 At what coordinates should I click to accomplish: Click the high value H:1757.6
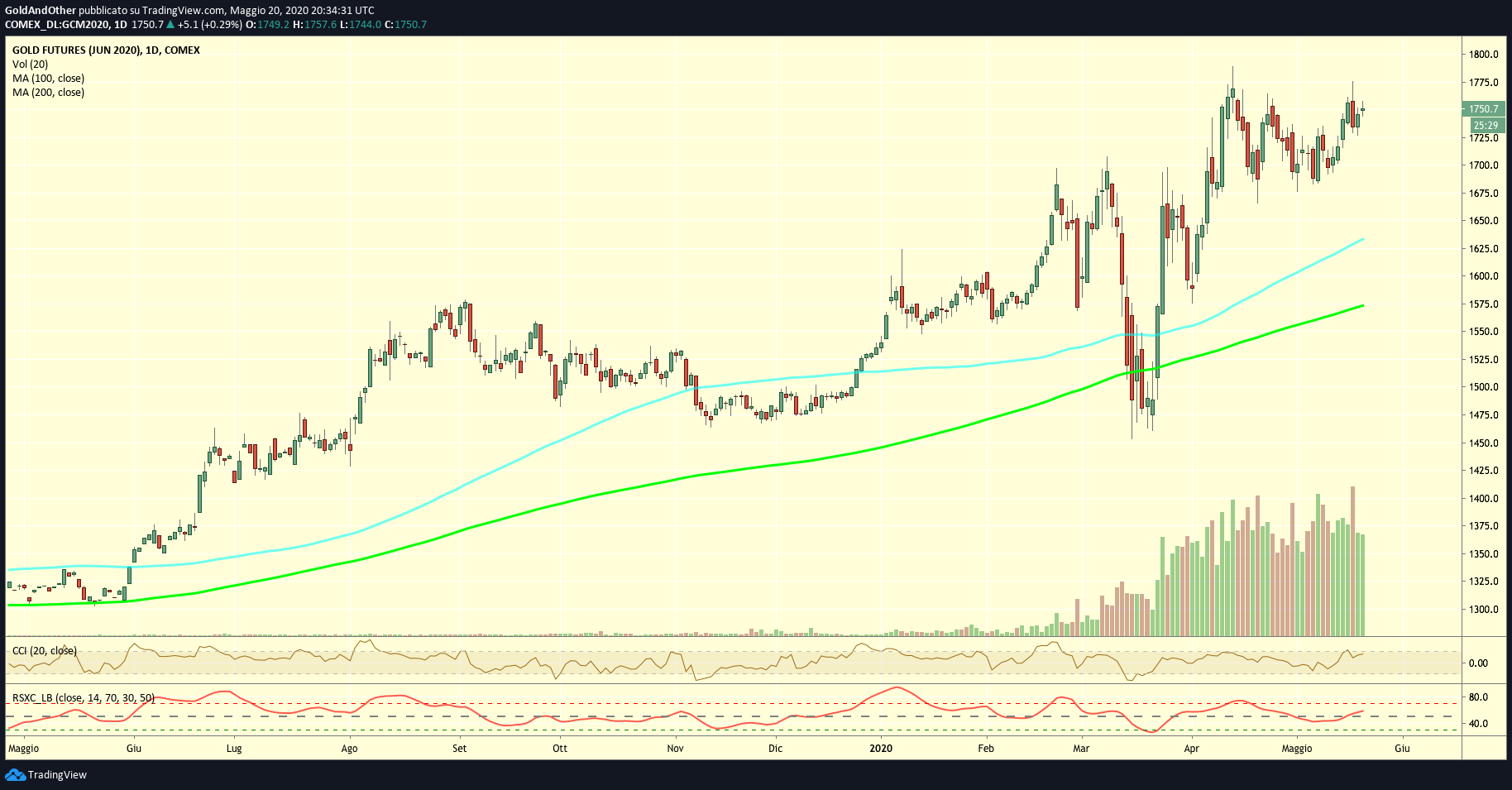(315, 25)
